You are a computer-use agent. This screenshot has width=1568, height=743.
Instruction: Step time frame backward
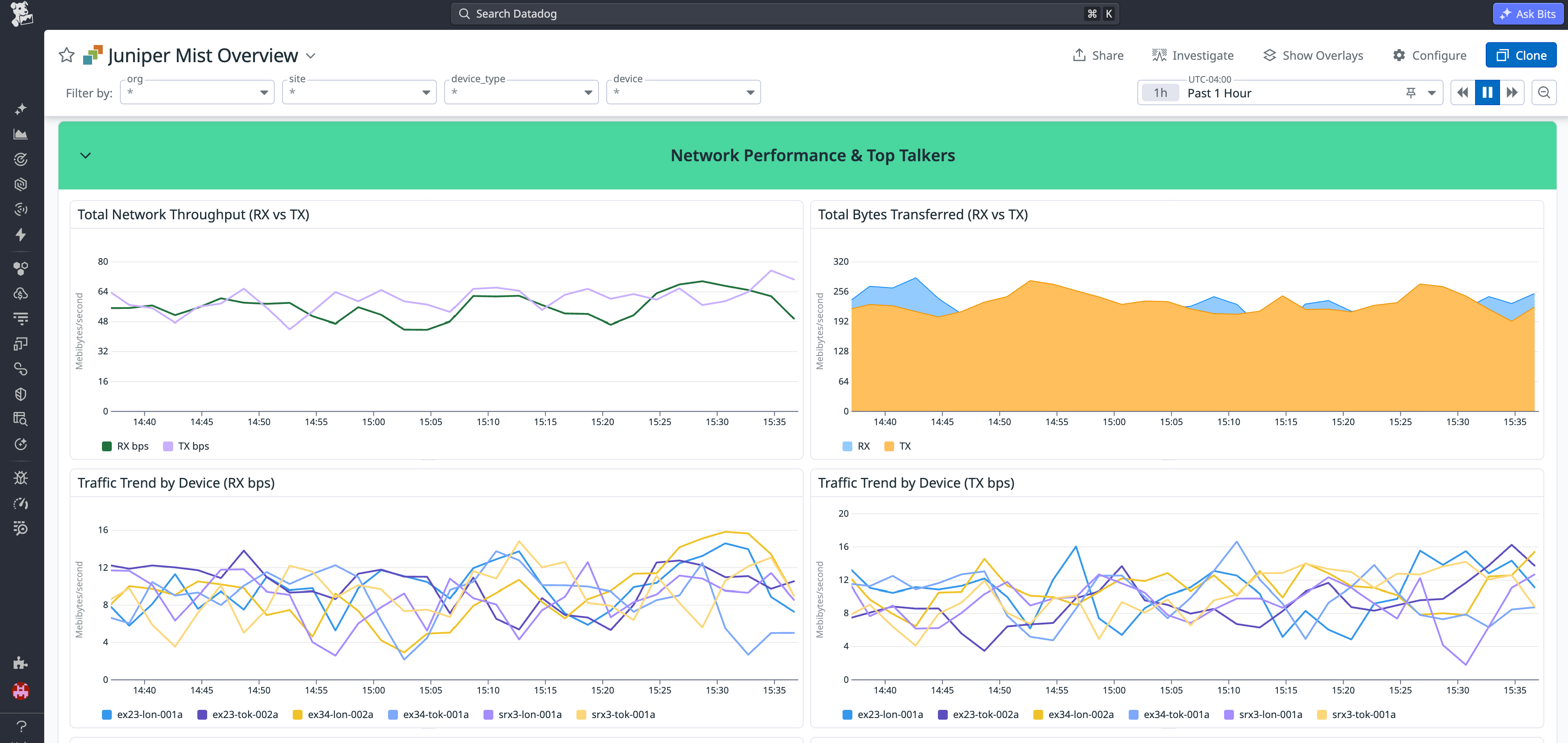(1463, 92)
